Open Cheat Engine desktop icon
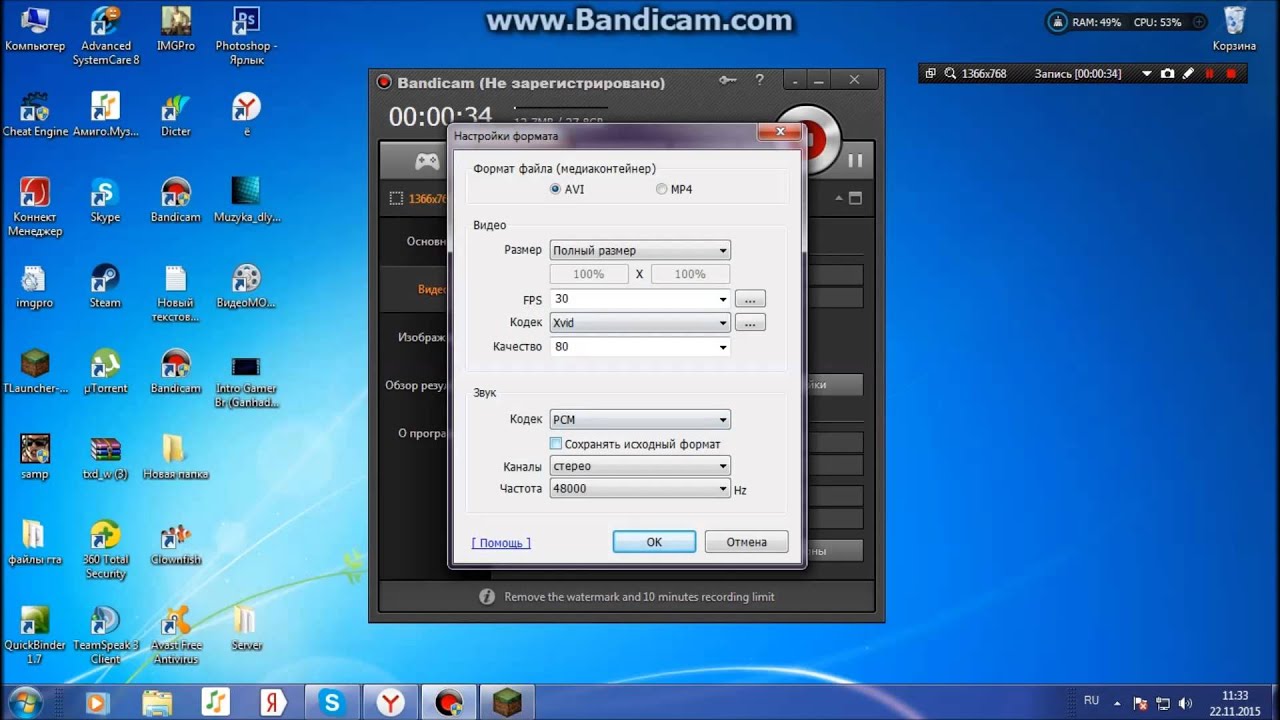The image size is (1280, 720). tap(35, 113)
